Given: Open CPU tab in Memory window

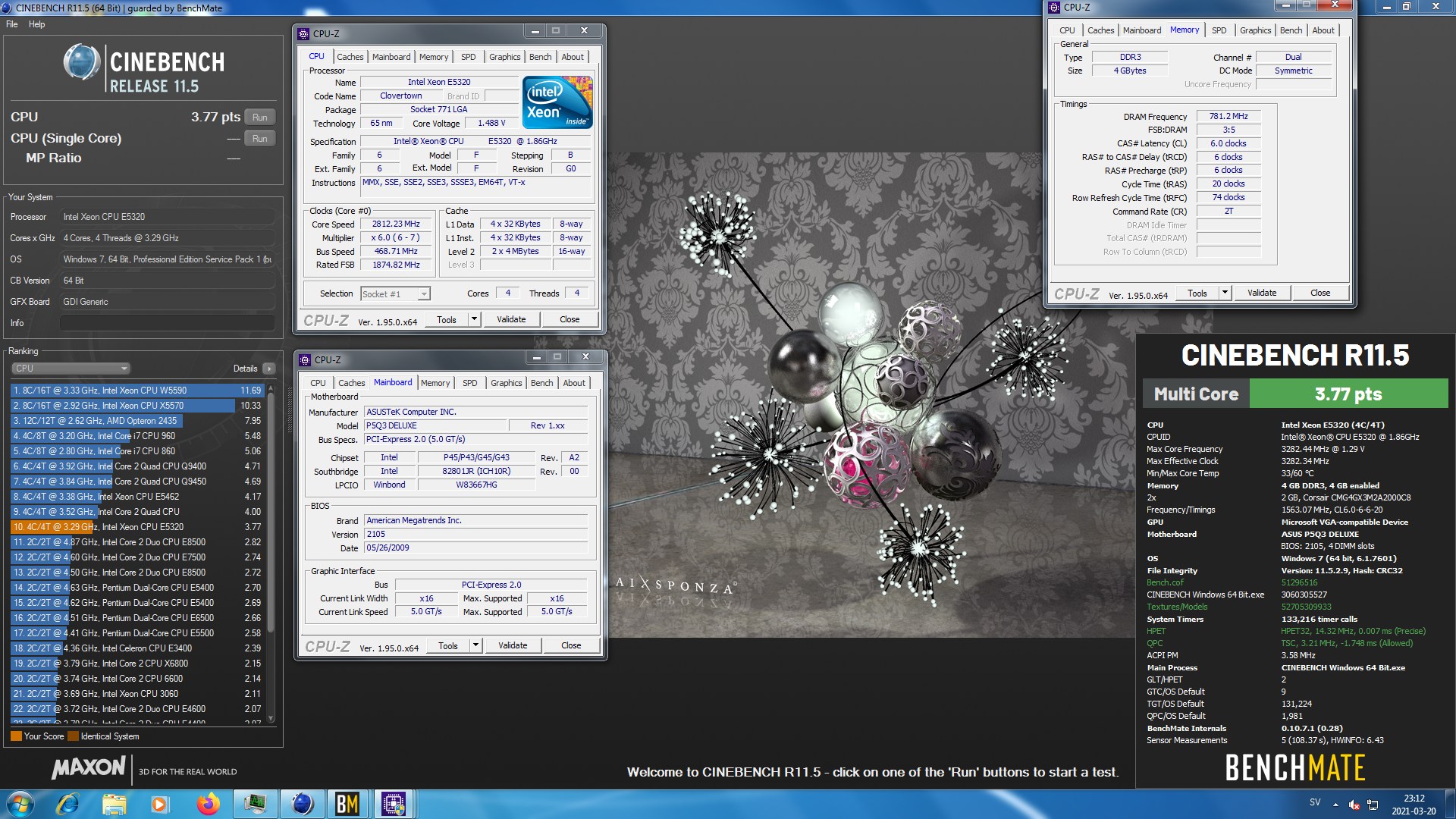Looking at the screenshot, I should [x=1067, y=30].
